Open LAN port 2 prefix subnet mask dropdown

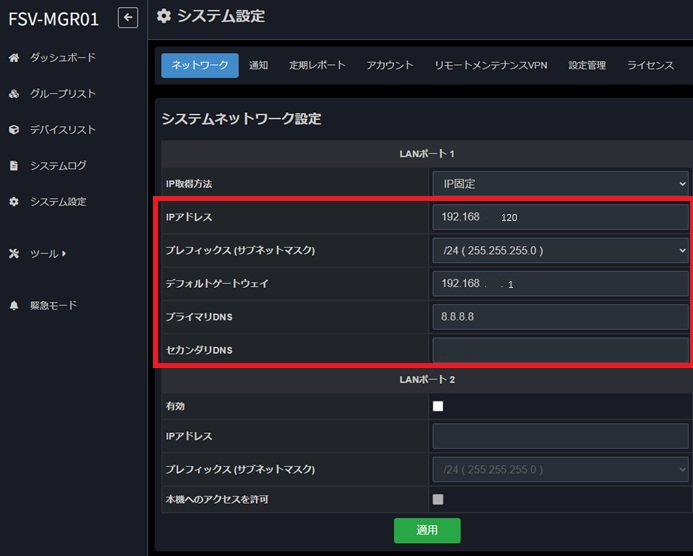coord(560,469)
